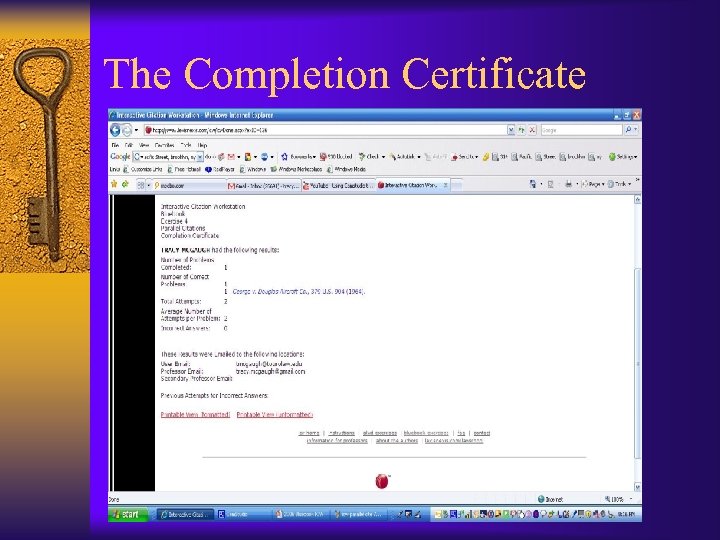Screen dimensions: 720x540
Task: Click the Favorites Center star icon
Action: pos(114,185)
